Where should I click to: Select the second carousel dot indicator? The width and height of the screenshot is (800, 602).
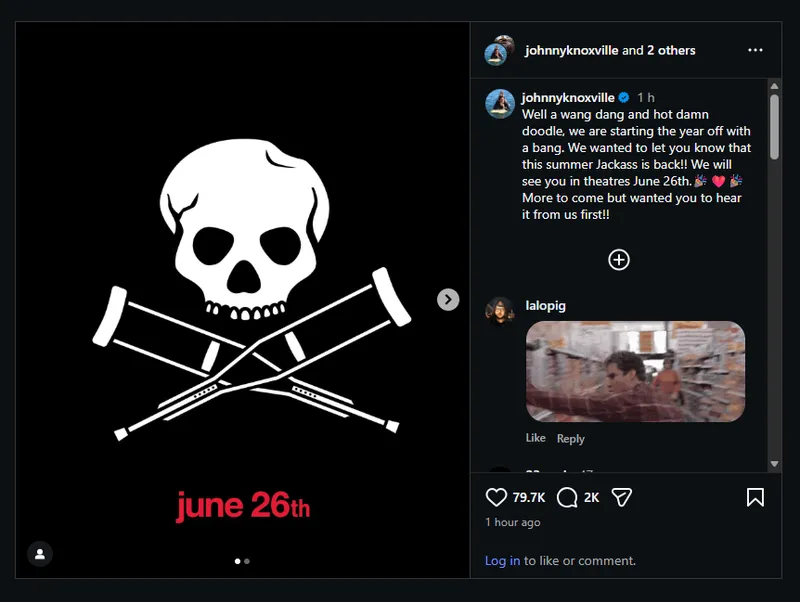247,561
